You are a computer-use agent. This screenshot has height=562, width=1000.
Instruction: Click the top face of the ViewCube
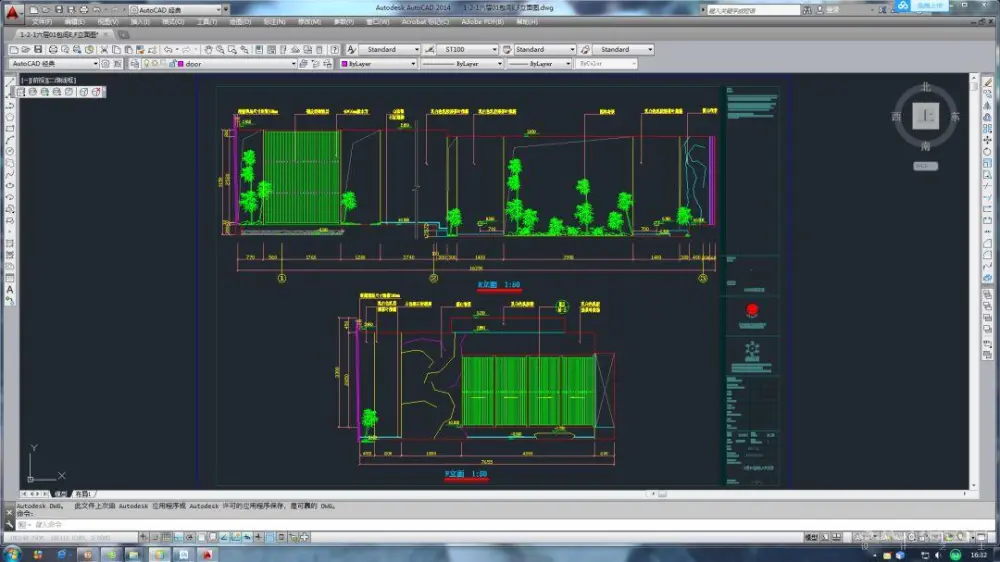926,117
